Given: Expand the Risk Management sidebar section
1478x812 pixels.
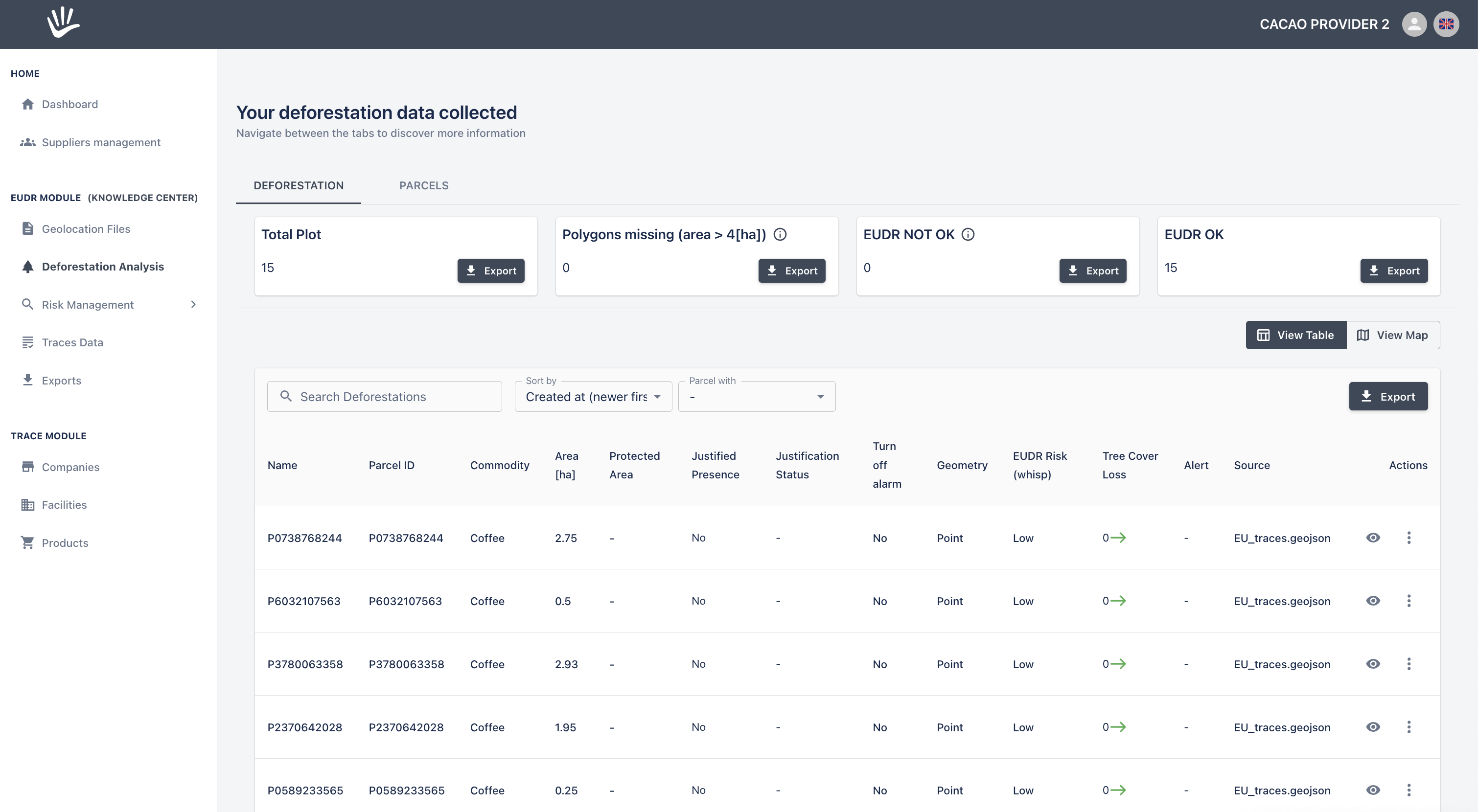Looking at the screenshot, I should pyautogui.click(x=193, y=304).
